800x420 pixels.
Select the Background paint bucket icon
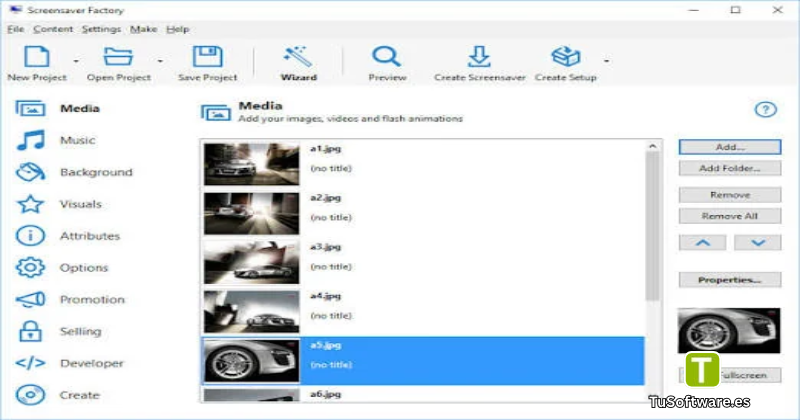point(30,172)
